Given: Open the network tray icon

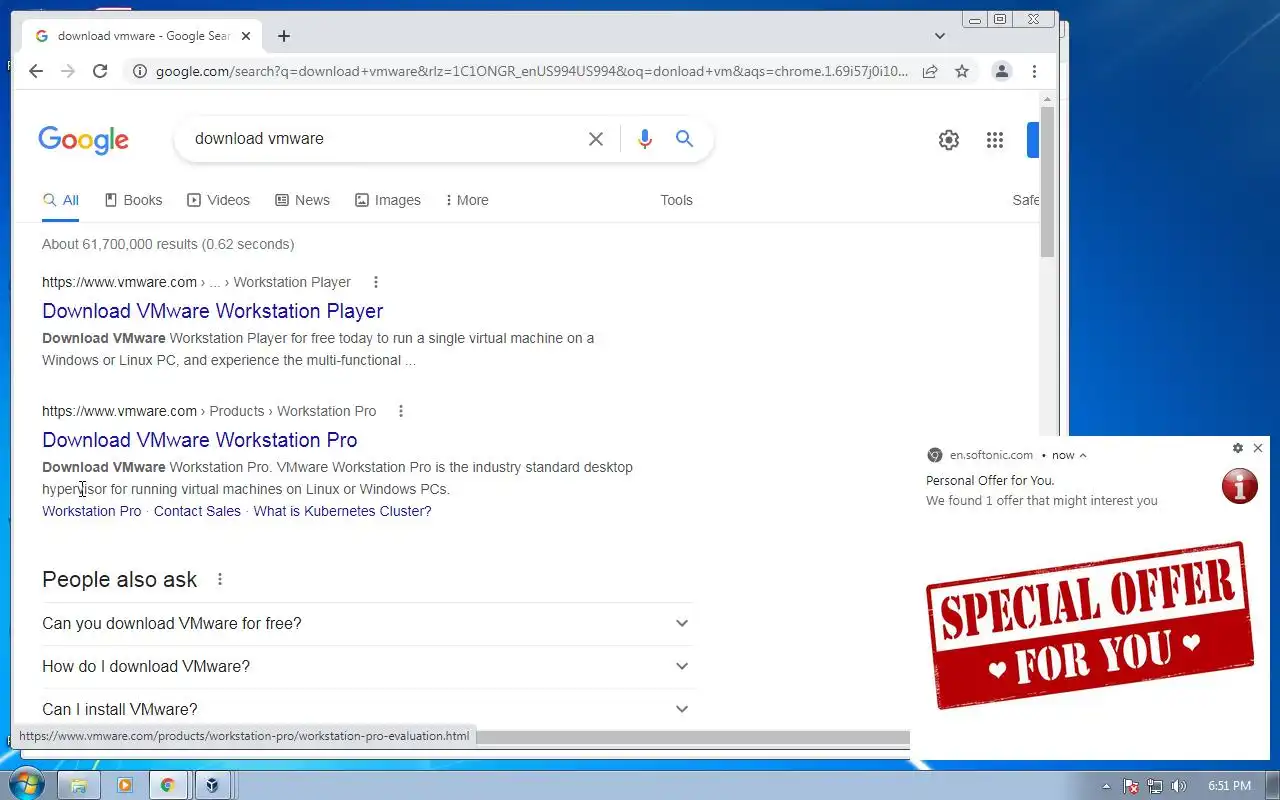Looking at the screenshot, I should (1155, 786).
